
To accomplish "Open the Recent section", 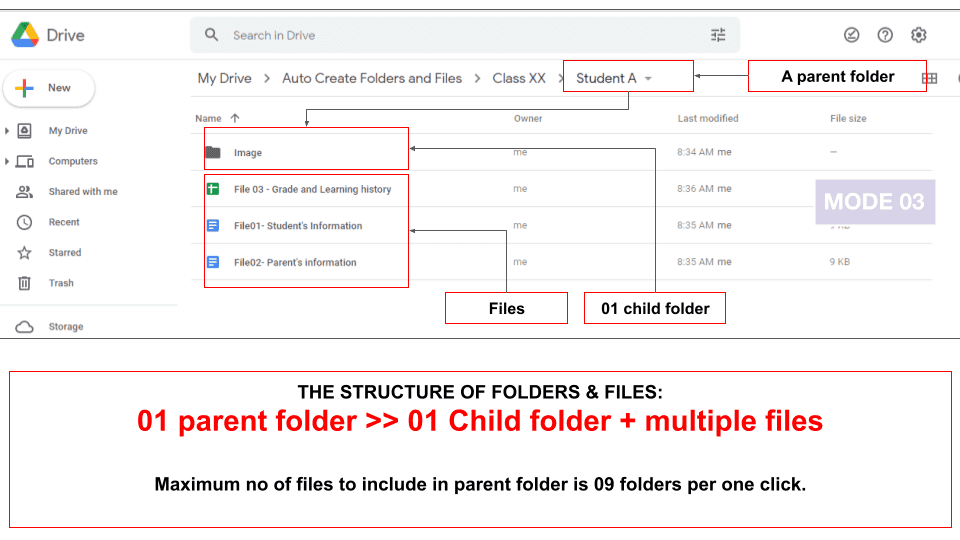I will click(64, 222).
